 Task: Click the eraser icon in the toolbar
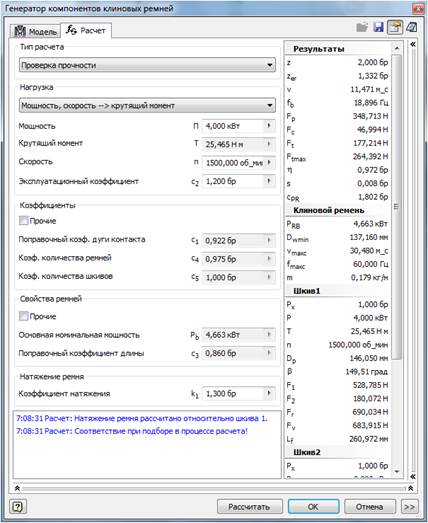[x=412, y=27]
